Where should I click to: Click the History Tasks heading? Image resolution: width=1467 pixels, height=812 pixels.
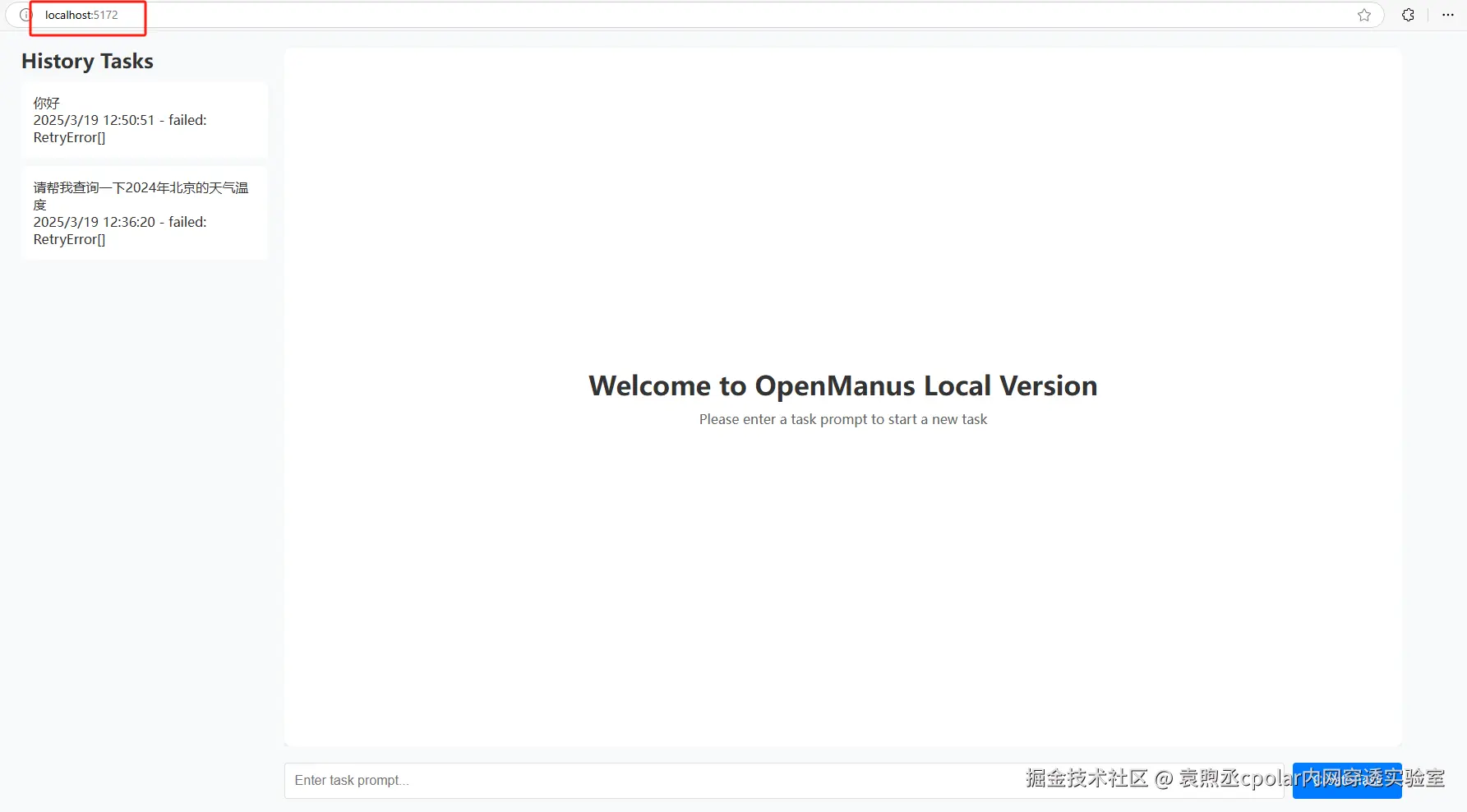point(87,62)
